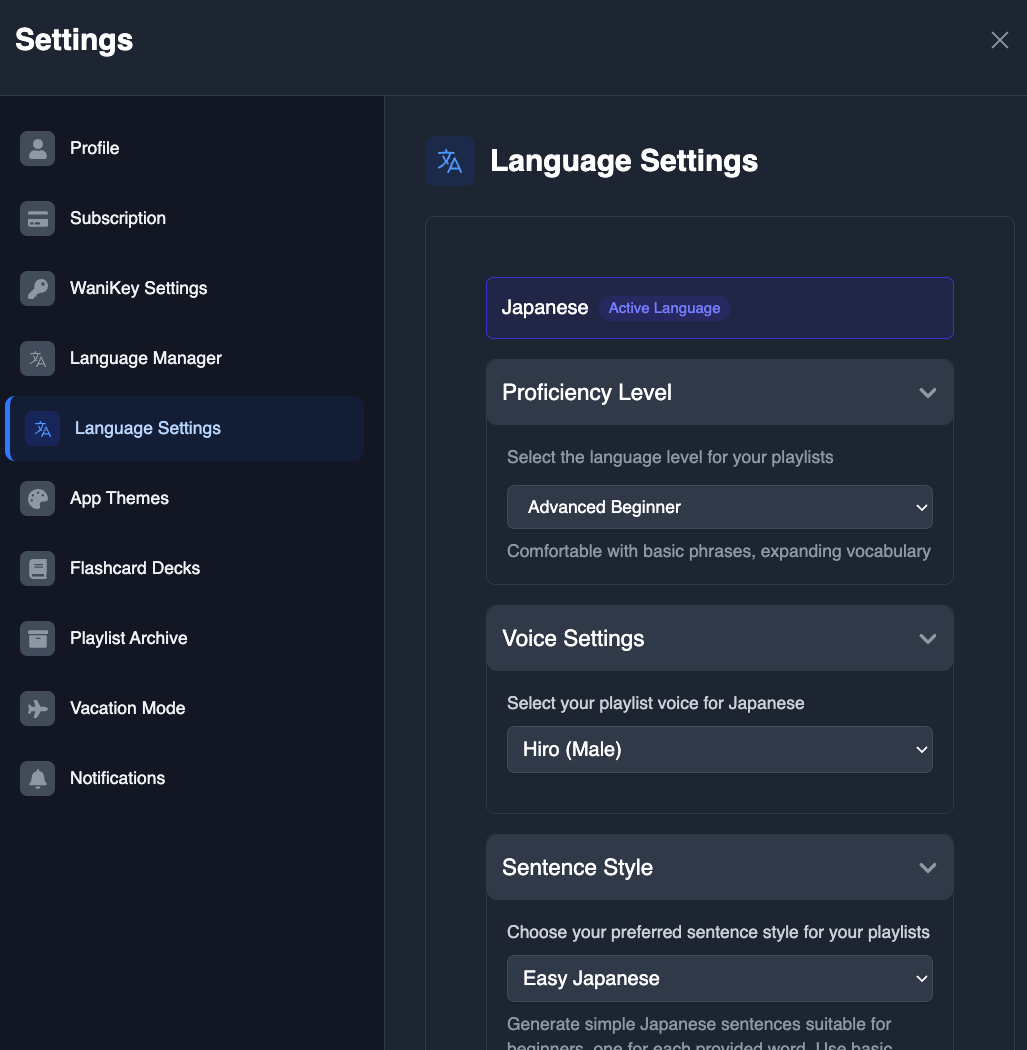Switch to the Language Manager tab
This screenshot has width=1027, height=1050.
click(146, 358)
